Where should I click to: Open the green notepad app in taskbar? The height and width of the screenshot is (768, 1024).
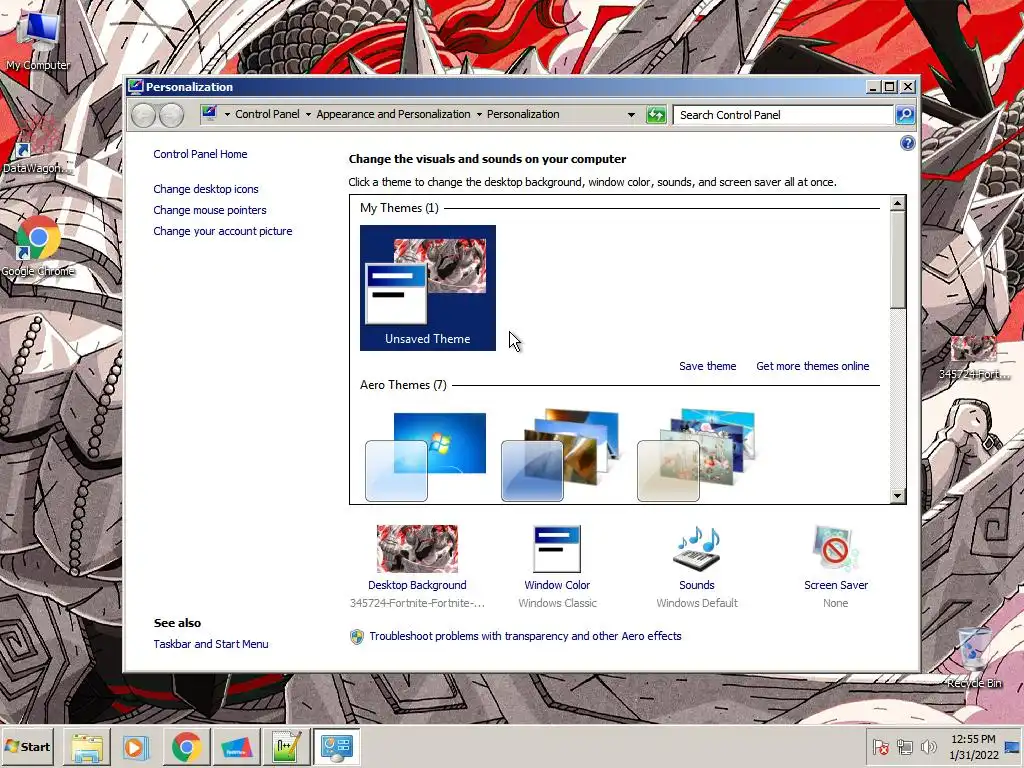click(287, 746)
